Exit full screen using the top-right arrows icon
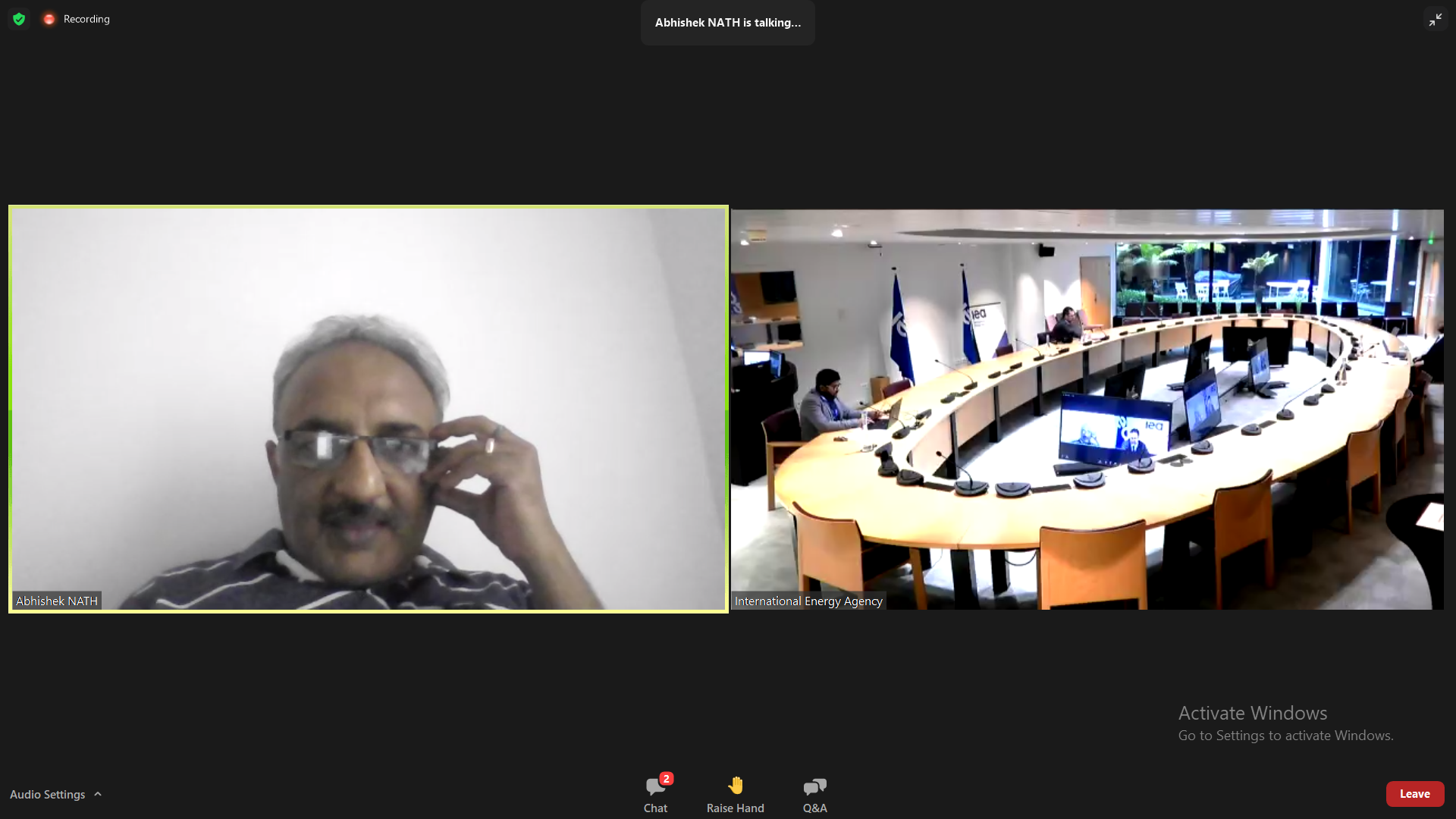The image size is (1456, 819). (1435, 20)
